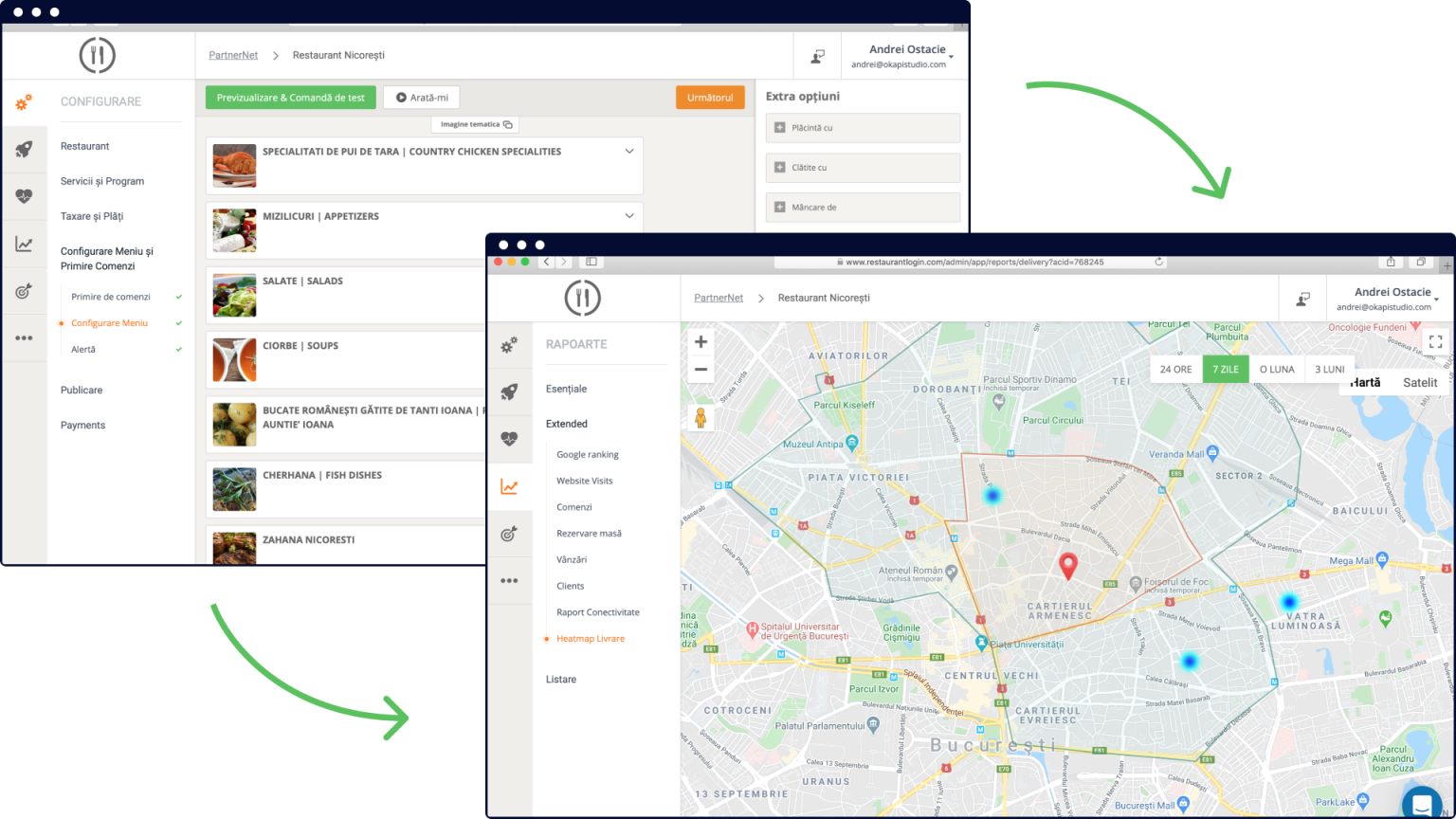Click the Street View pegman icon
Image resolution: width=1456 pixels, height=819 pixels.
tap(701, 417)
